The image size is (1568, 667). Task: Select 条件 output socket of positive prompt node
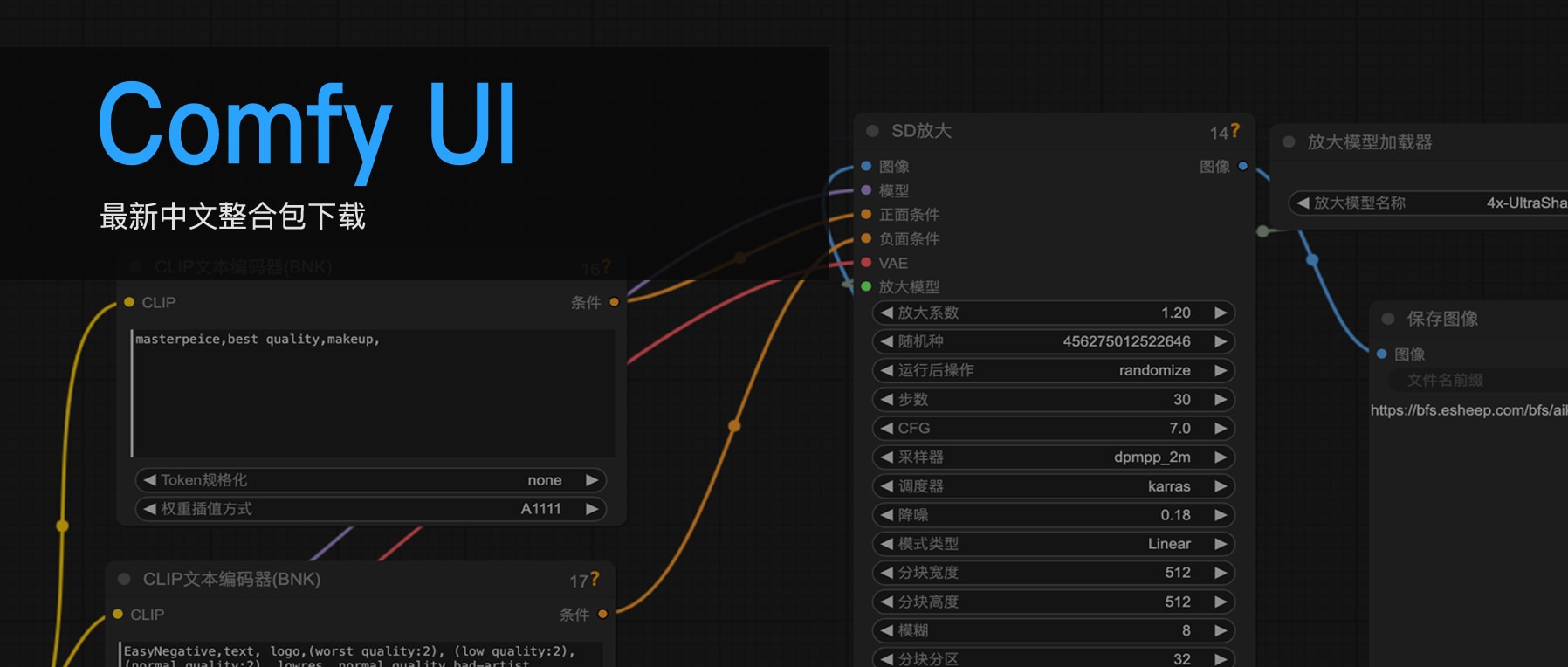(615, 302)
